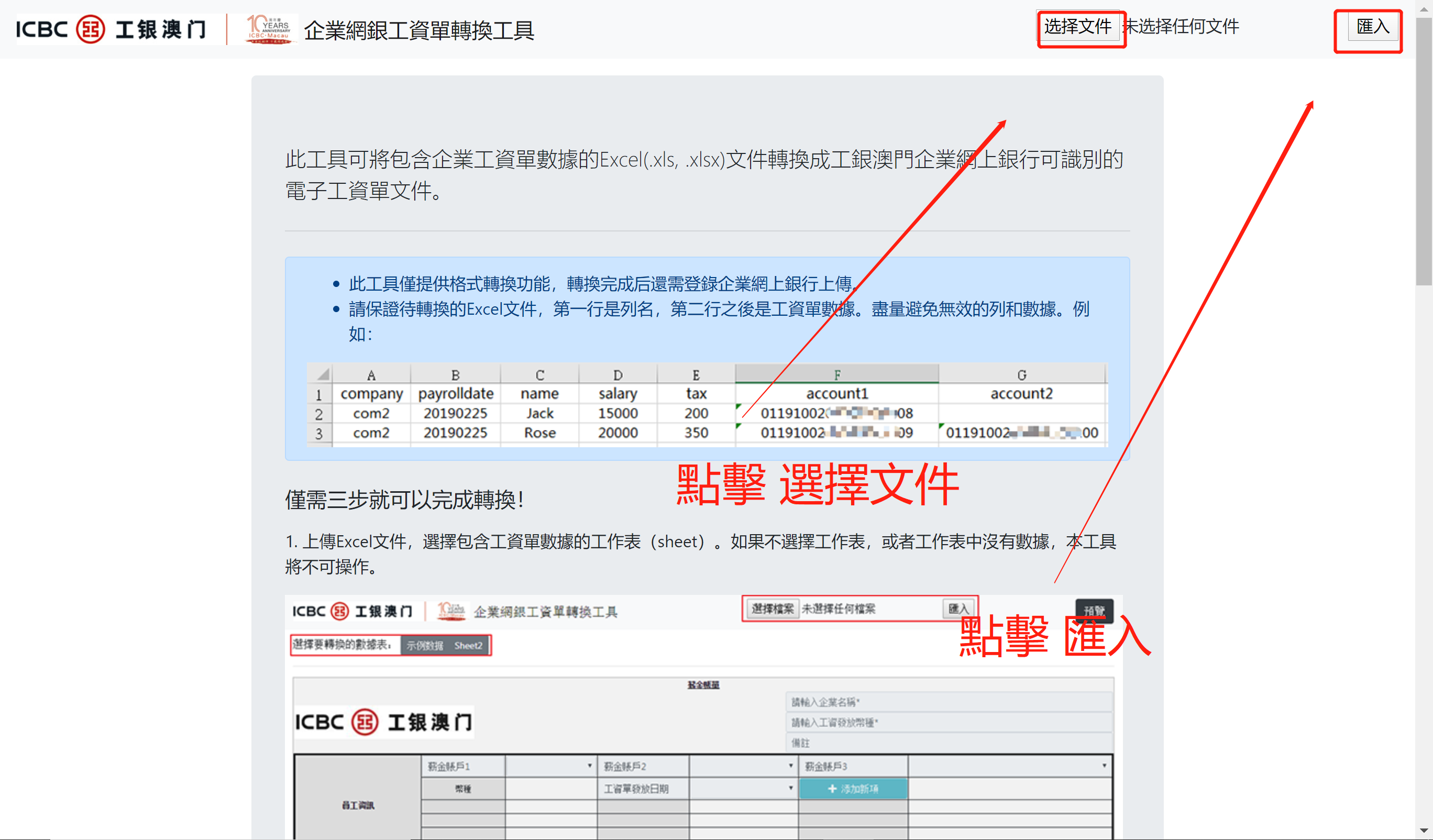The height and width of the screenshot is (840, 1433).
Task: Click the 'Rose' name cell
Action: (x=539, y=433)
